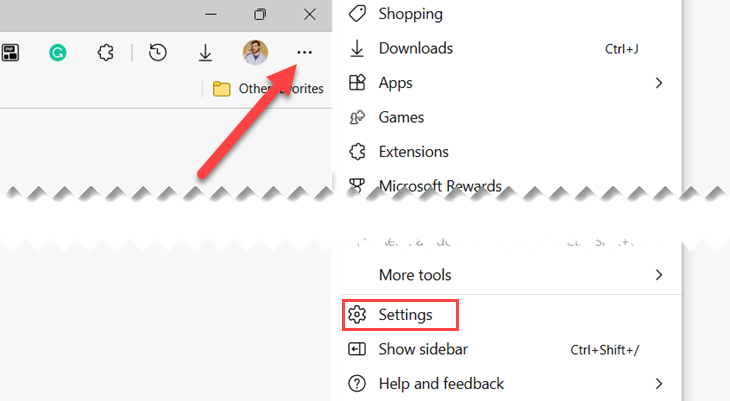Open the History clock icon
Screen dimensions: 730x401
tap(157, 53)
